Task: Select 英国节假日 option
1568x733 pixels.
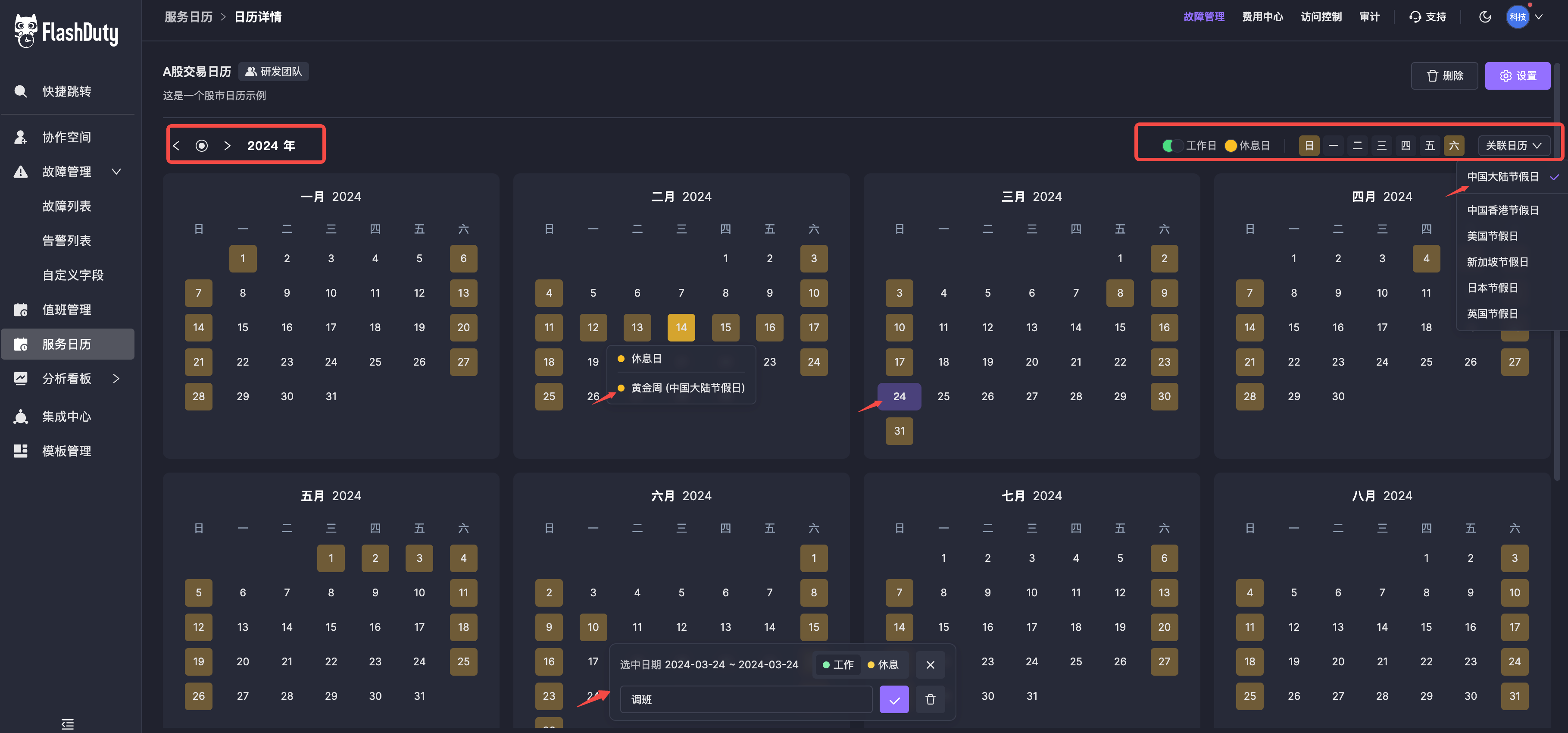Action: coord(1512,314)
